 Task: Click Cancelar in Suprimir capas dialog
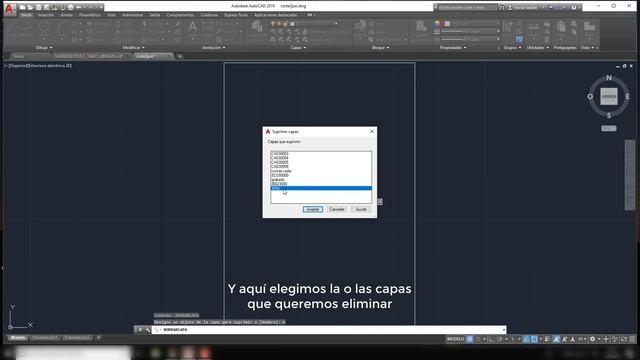[337, 209]
